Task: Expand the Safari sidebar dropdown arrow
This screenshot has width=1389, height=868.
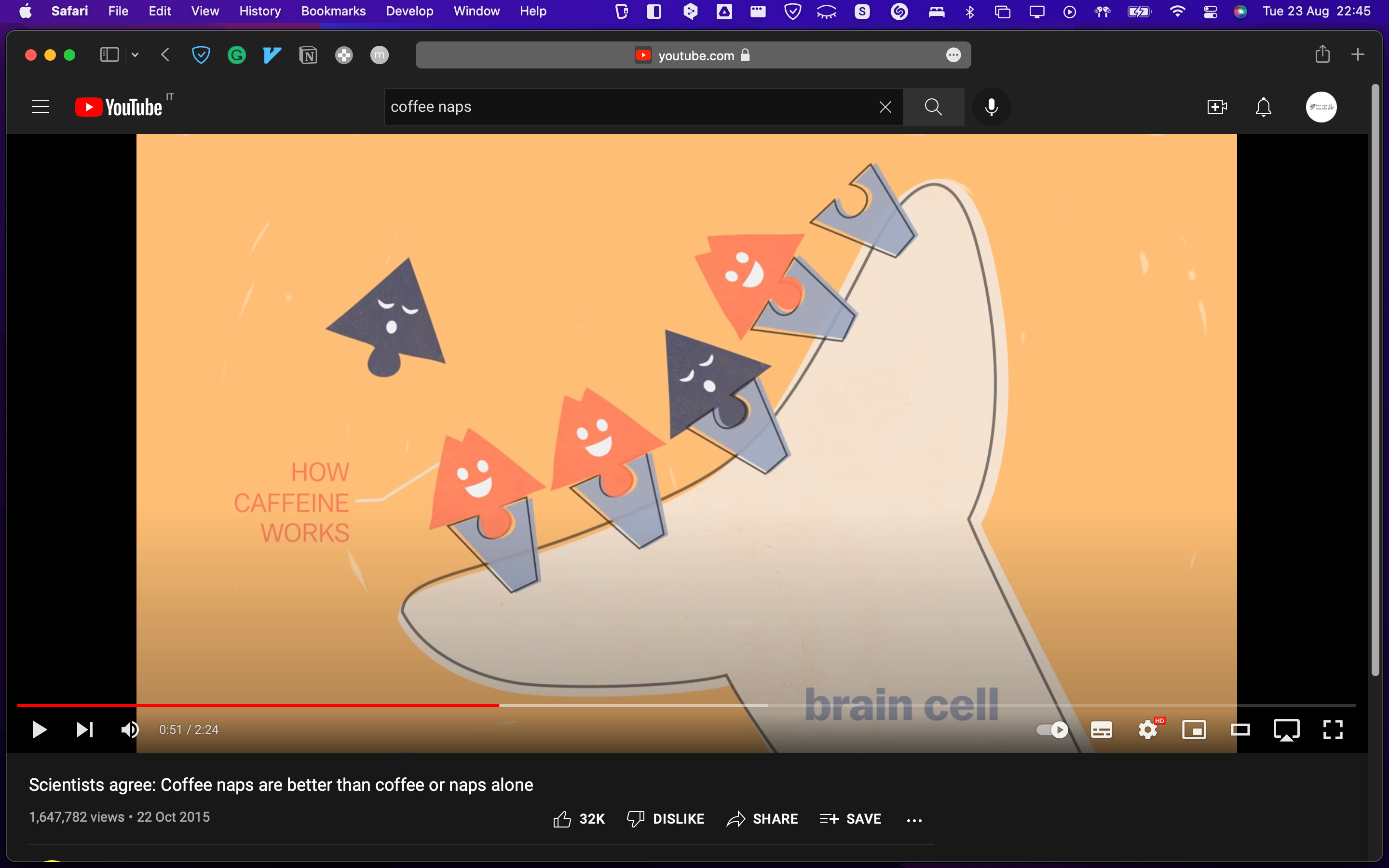Action: click(135, 55)
